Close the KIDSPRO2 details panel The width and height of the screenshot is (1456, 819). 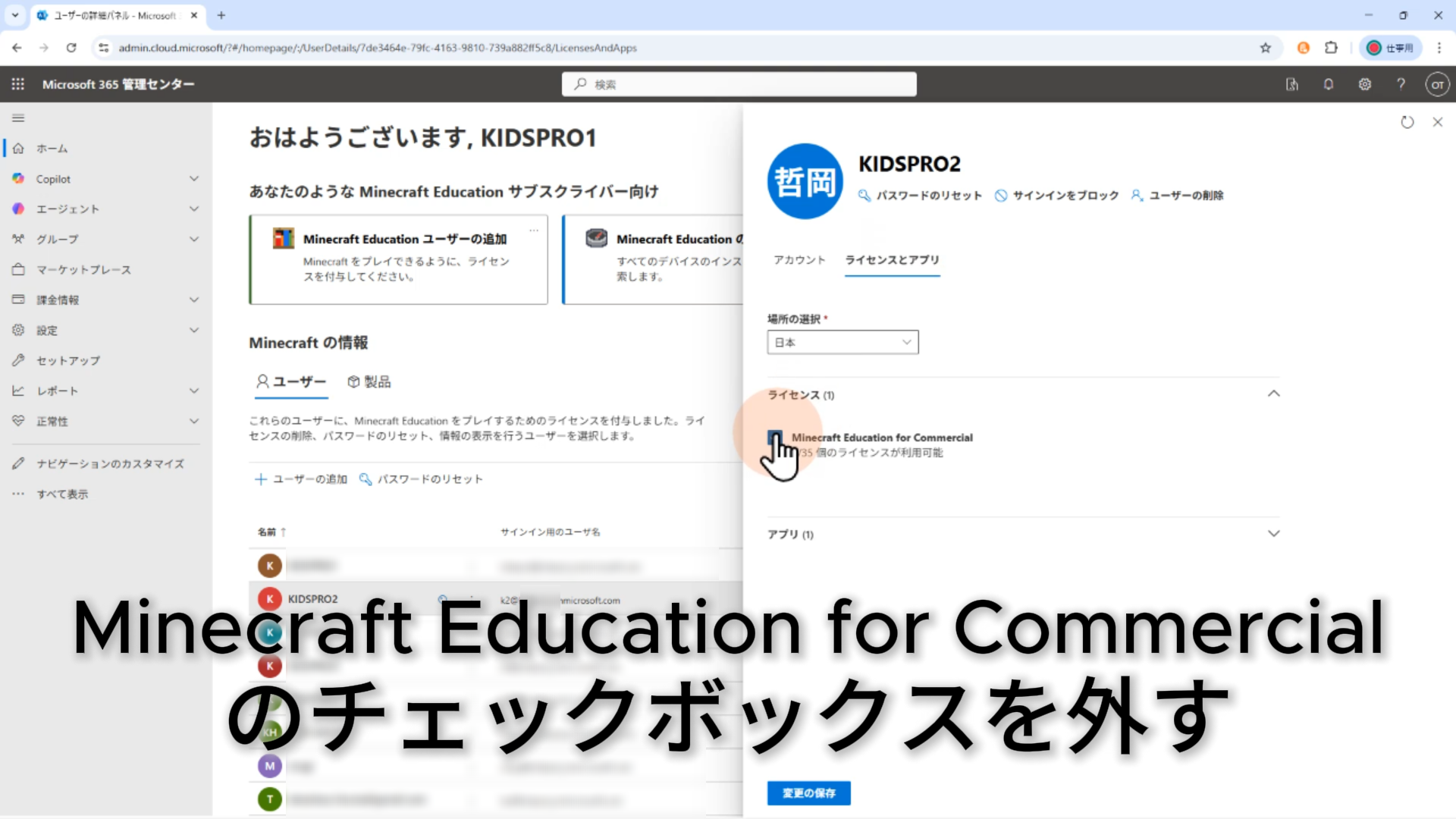click(1437, 122)
